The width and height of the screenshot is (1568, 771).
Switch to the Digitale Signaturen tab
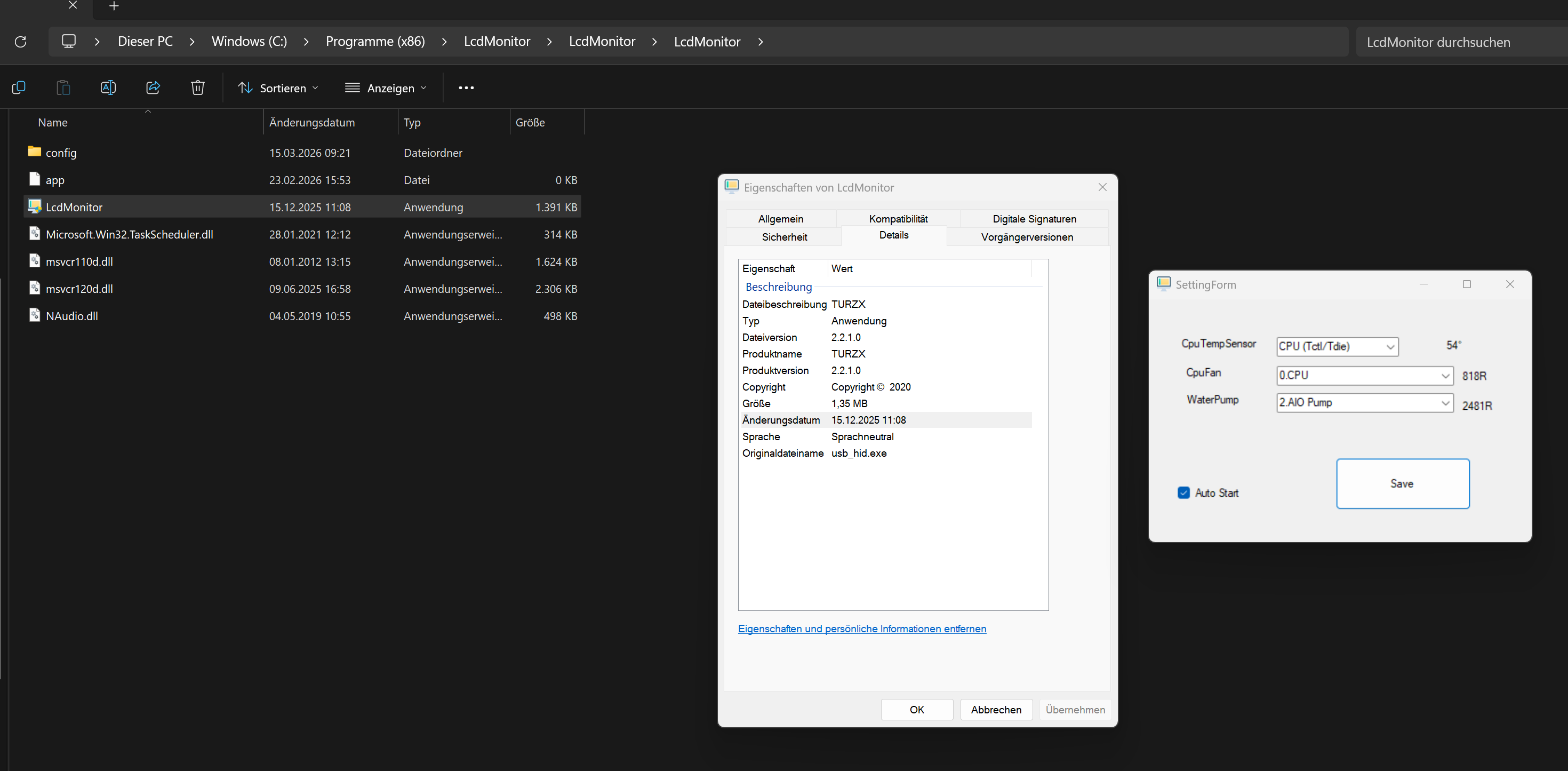(x=1034, y=219)
